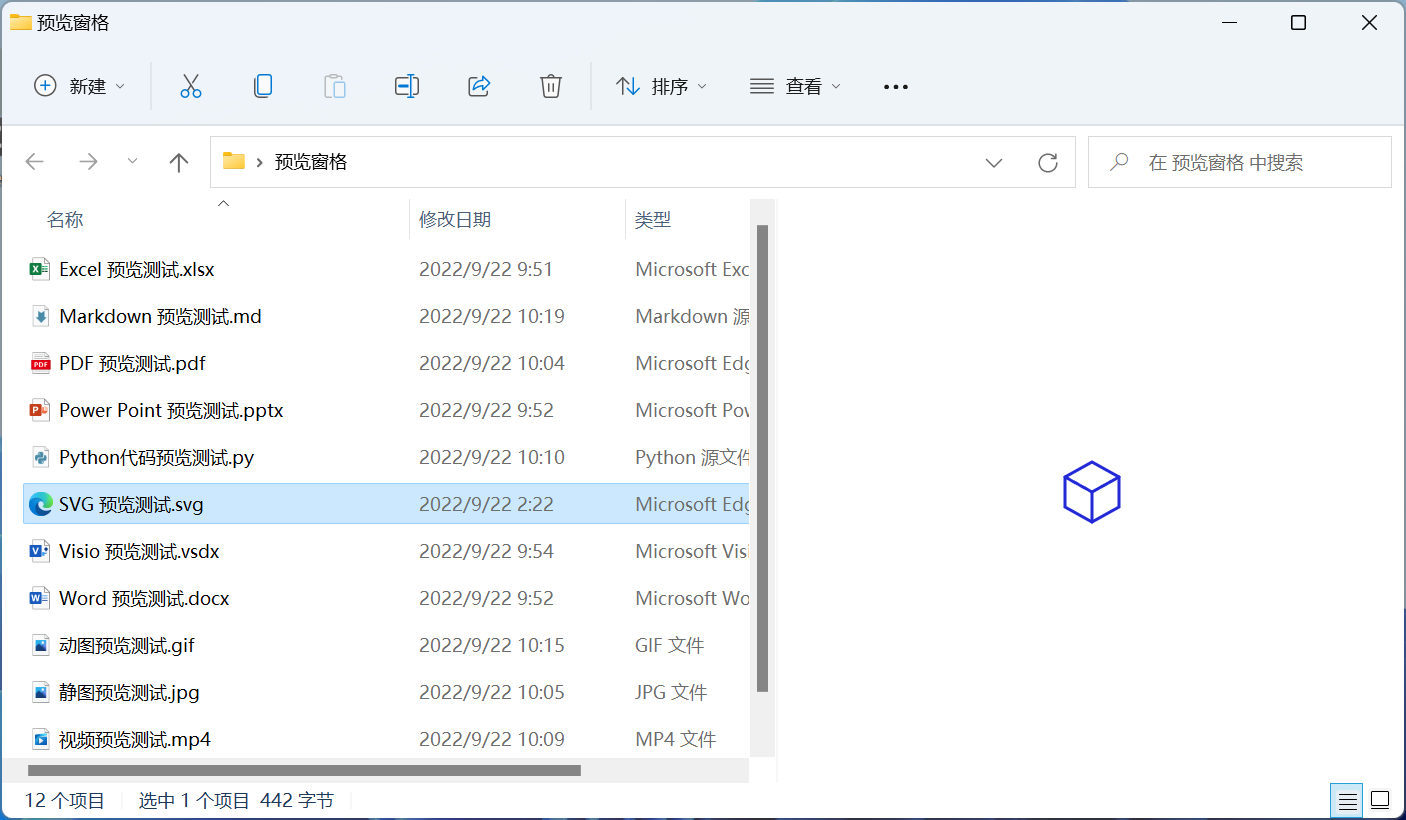The height and width of the screenshot is (820, 1406).
Task: Click the Paste clipboard icon
Action: (x=335, y=86)
